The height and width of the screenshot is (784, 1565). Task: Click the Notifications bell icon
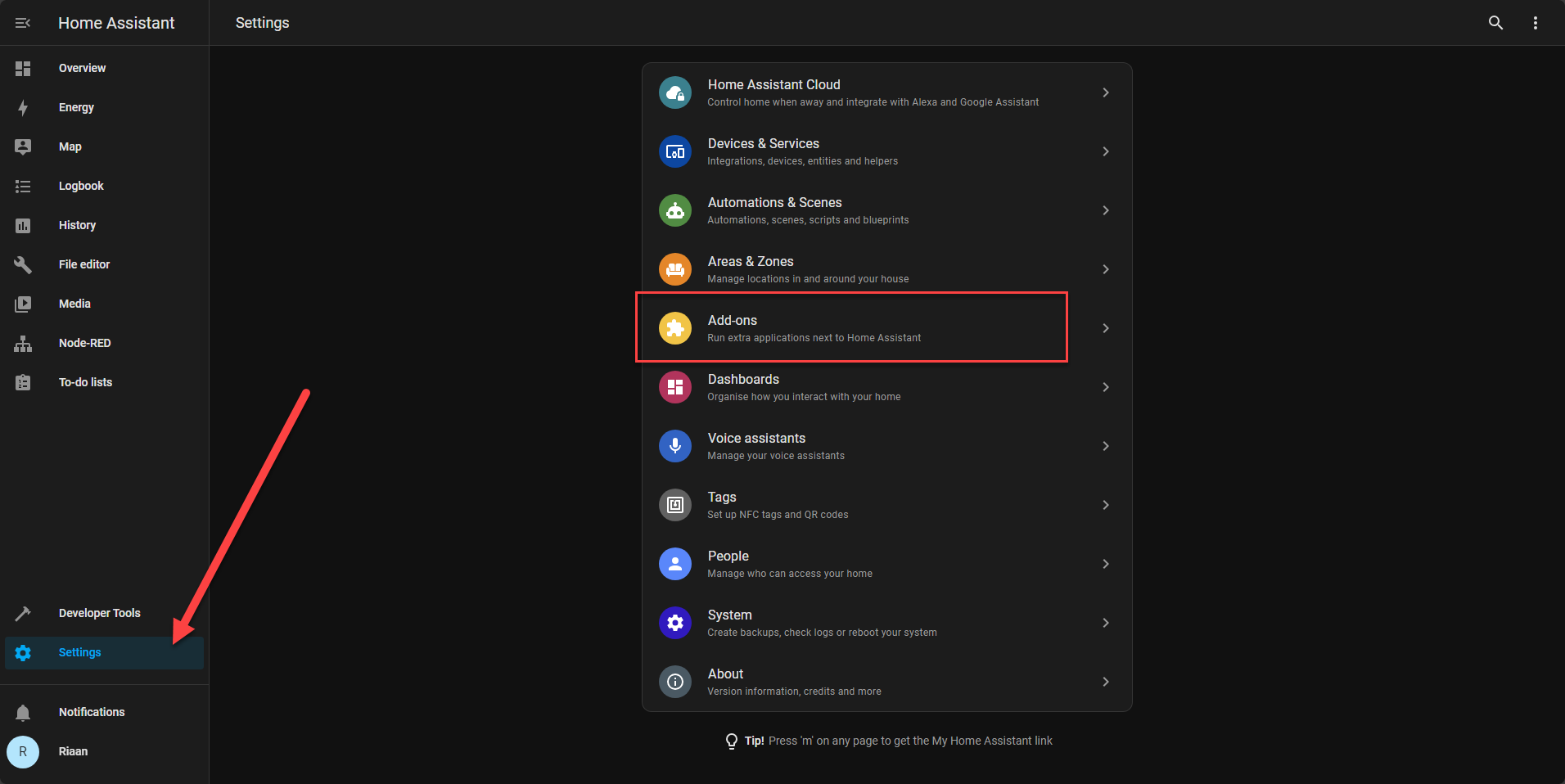pos(23,713)
